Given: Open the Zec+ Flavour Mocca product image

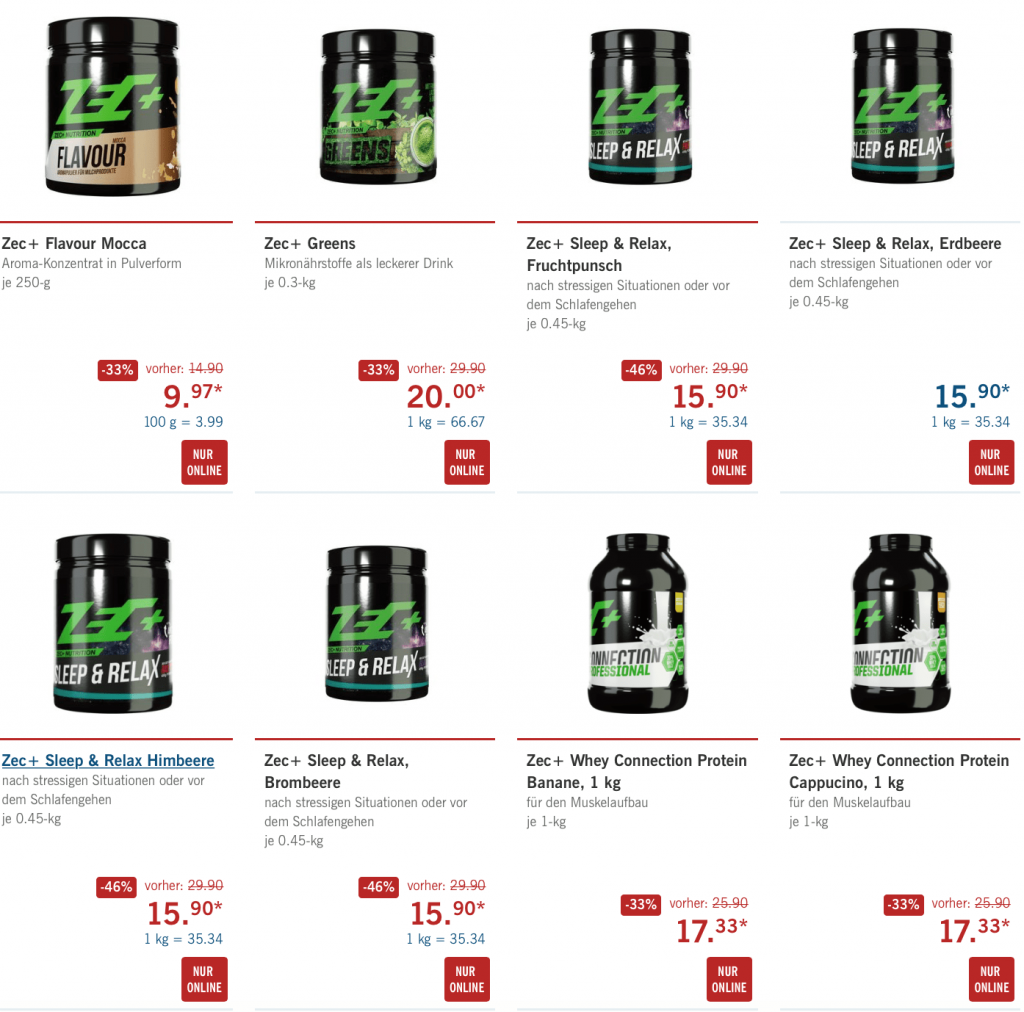Looking at the screenshot, I should click(x=112, y=106).
